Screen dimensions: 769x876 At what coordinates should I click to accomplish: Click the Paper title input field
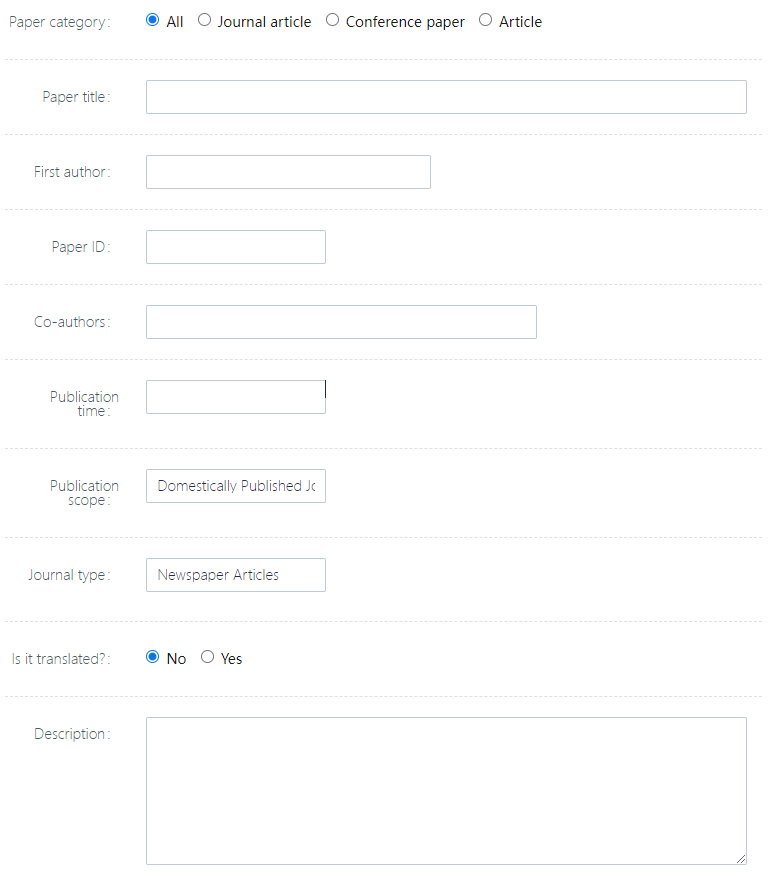coord(446,97)
